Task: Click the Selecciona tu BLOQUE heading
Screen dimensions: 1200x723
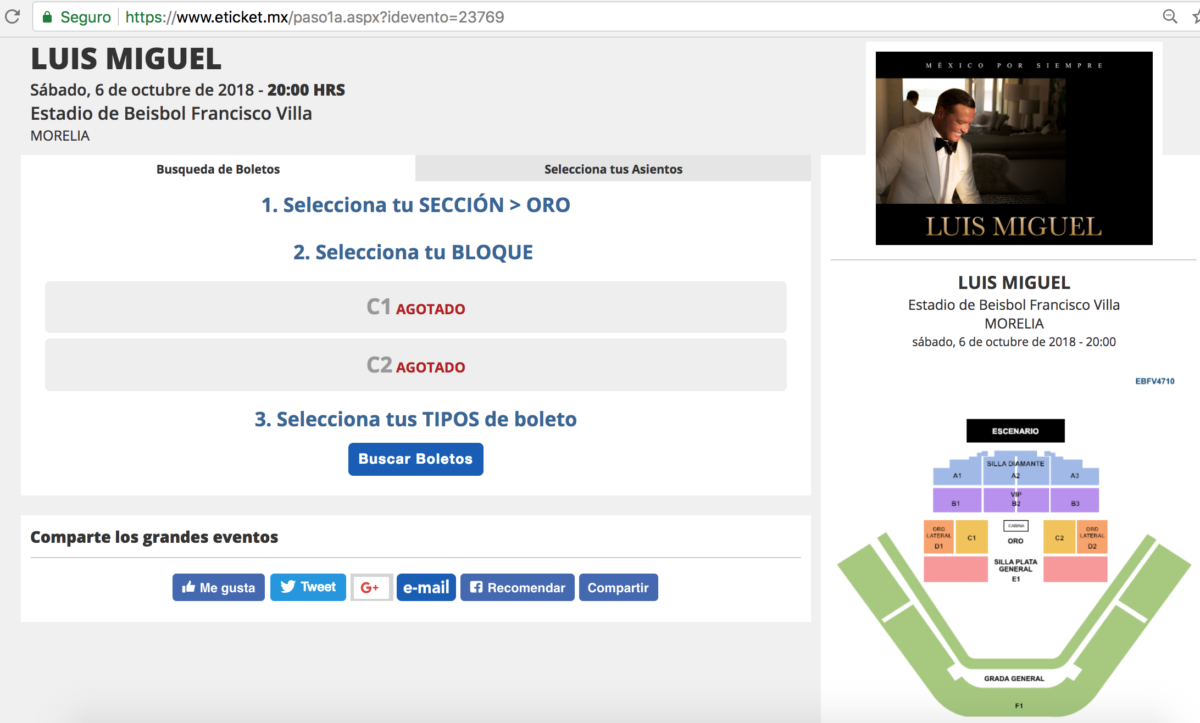Action: (413, 252)
